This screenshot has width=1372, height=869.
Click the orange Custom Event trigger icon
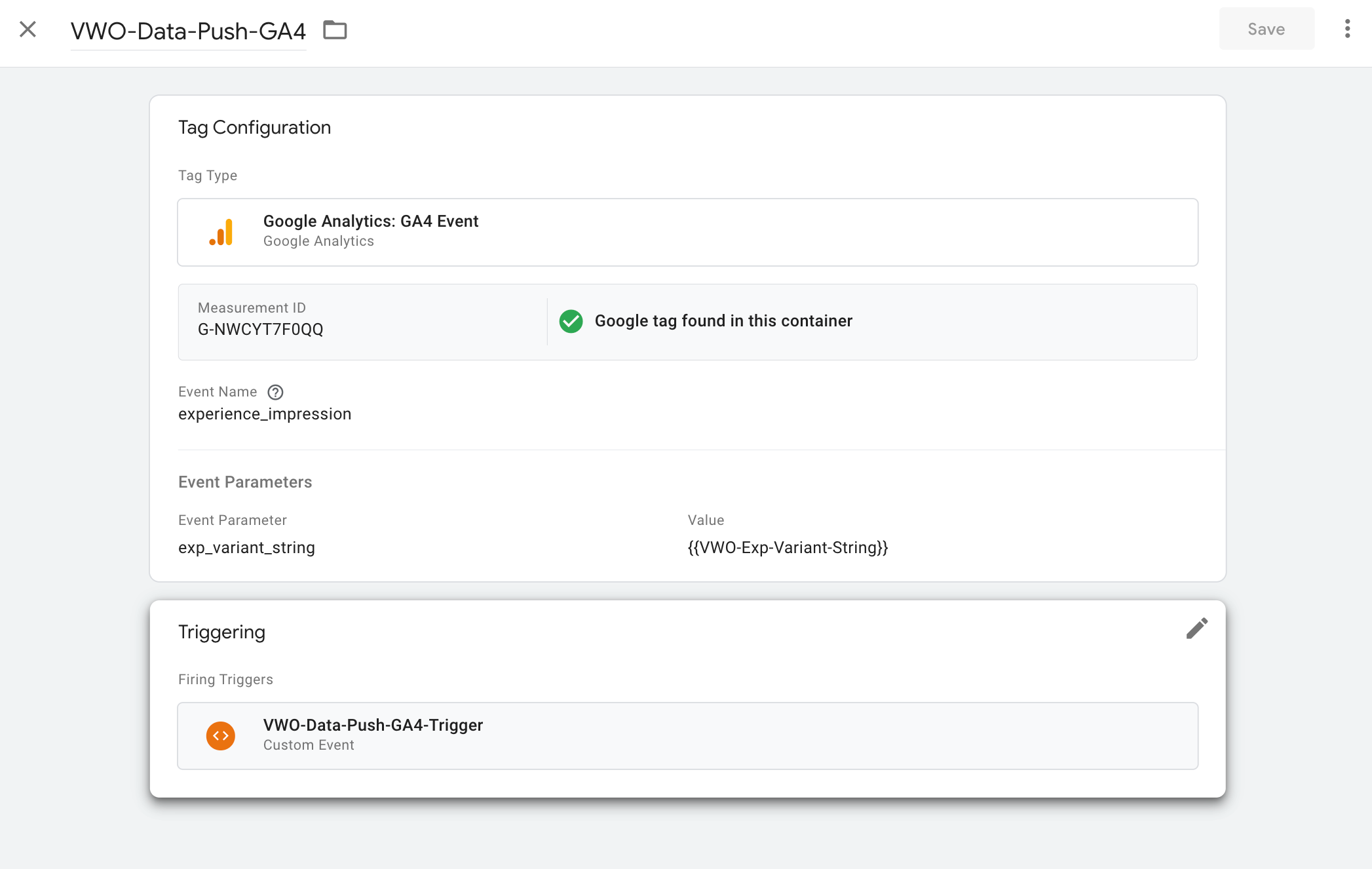pos(221,736)
